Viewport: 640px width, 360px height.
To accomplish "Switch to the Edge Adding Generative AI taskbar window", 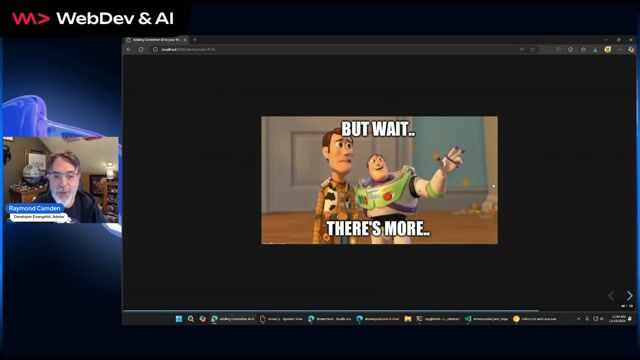I will coord(233,319).
